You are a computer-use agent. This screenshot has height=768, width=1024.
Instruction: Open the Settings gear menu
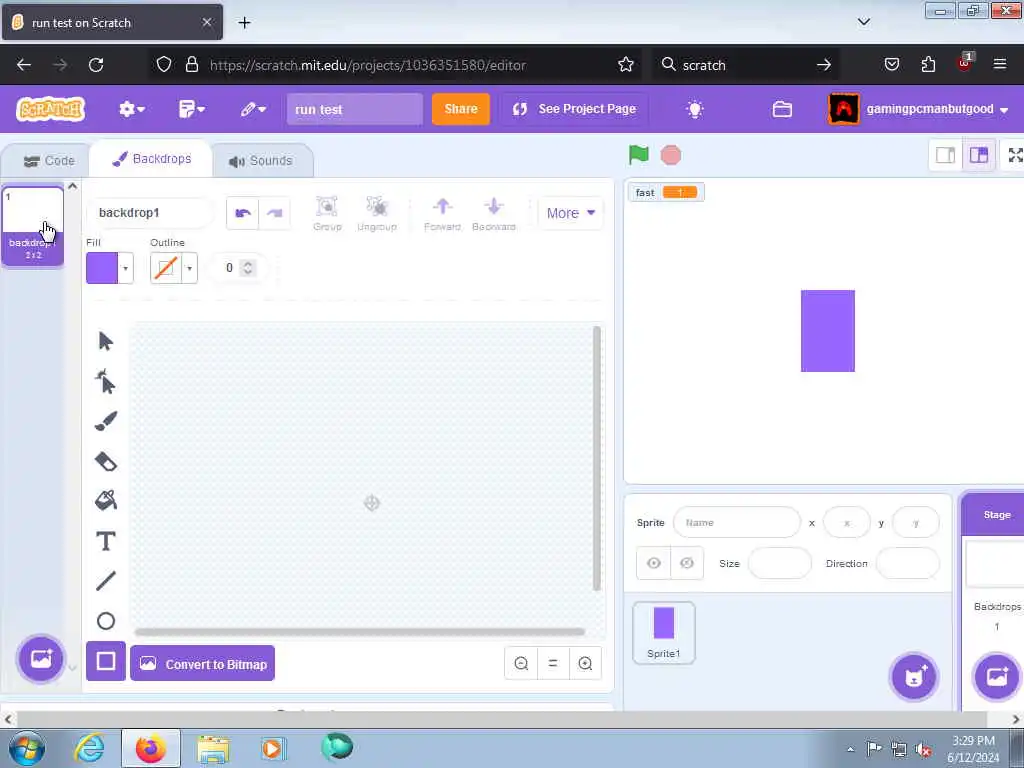(x=131, y=109)
